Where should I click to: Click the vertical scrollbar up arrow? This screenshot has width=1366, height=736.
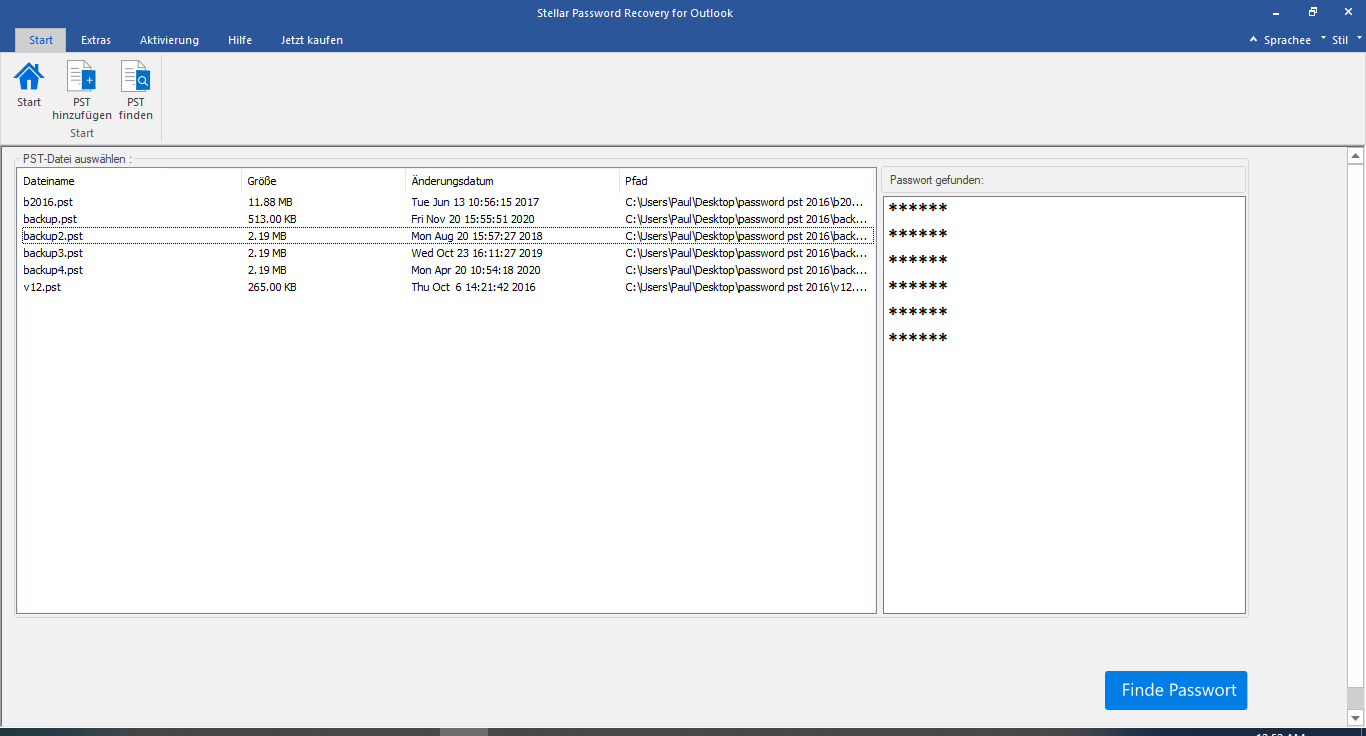click(1356, 156)
